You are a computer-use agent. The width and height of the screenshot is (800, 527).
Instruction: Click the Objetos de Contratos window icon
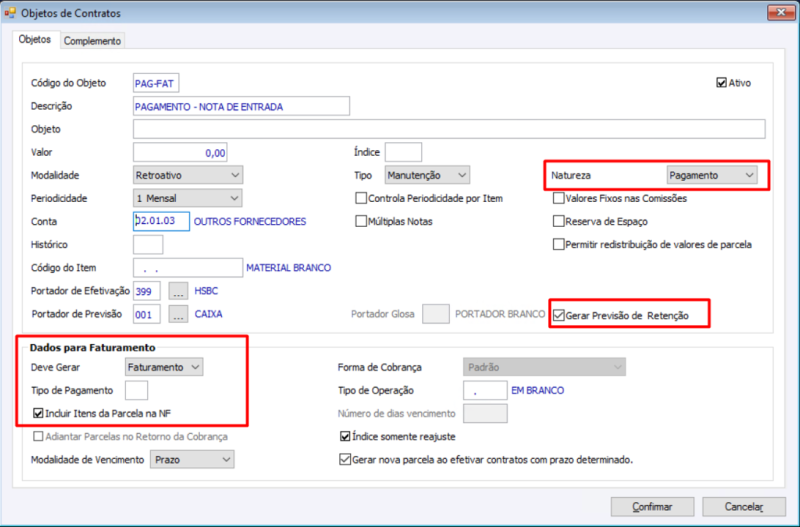[10, 13]
